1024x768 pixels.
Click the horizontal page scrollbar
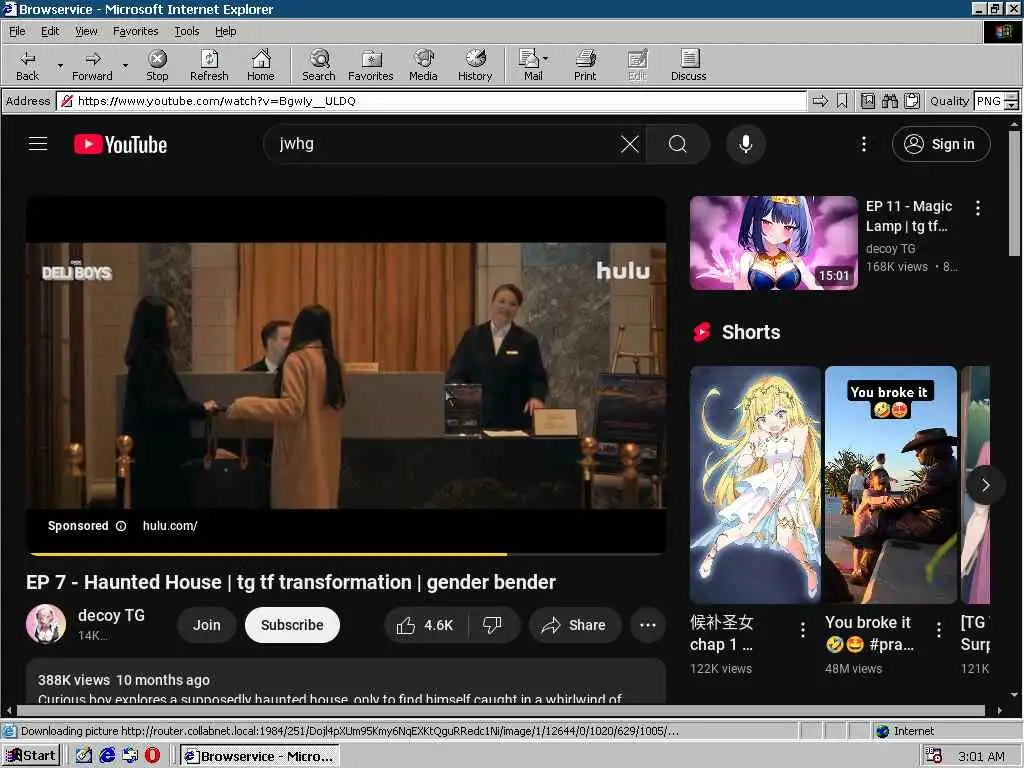[x=500, y=711]
